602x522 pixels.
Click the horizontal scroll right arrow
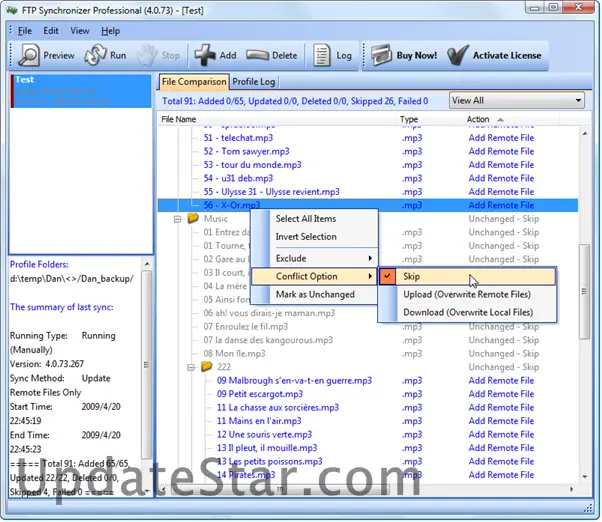pos(571,489)
